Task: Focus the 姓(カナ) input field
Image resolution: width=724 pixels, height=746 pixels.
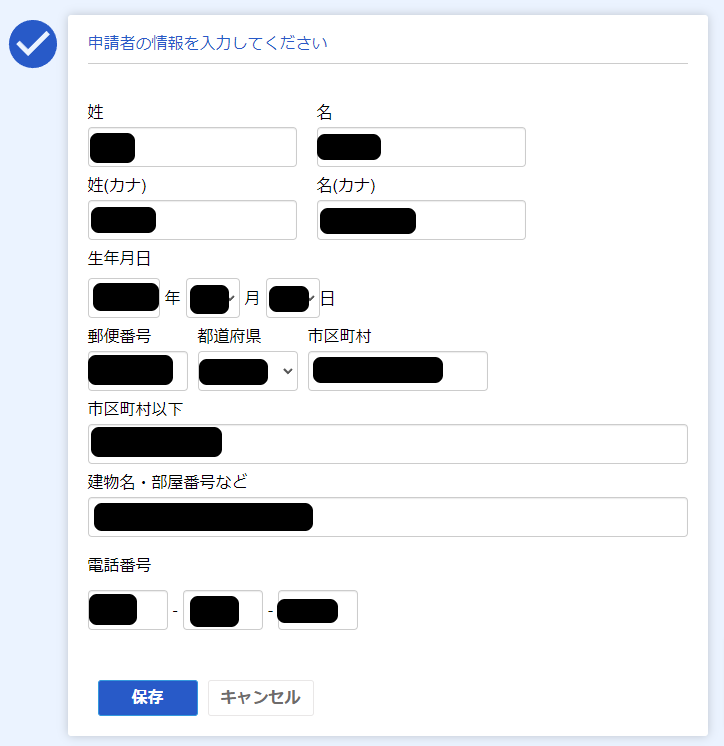Action: click(192, 220)
